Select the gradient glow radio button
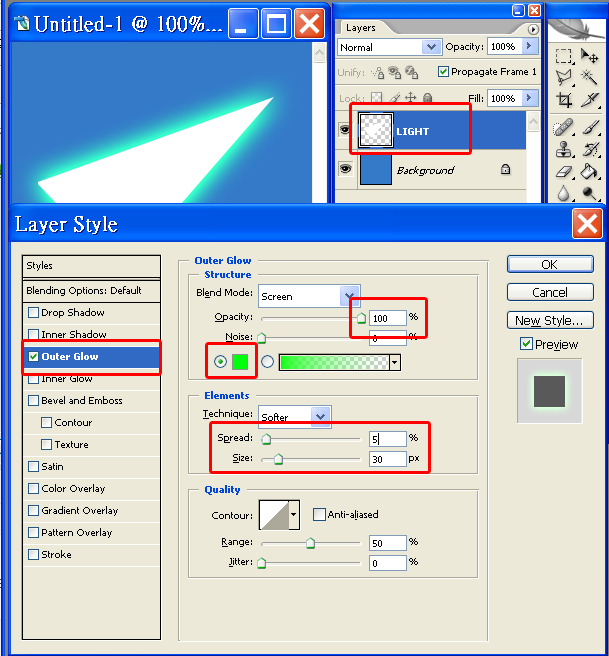This screenshot has height=656, width=609. 268,361
